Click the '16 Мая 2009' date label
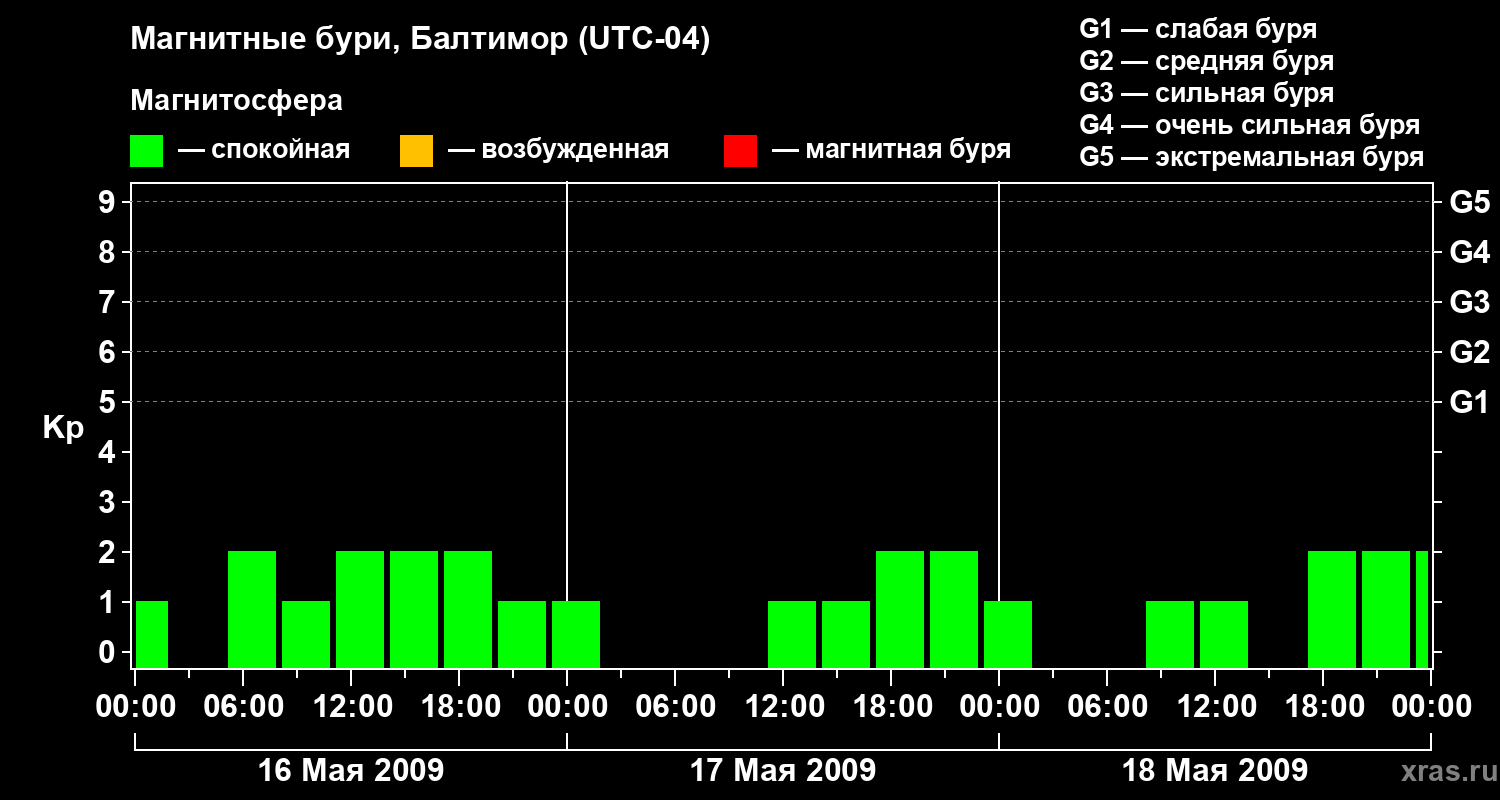The image size is (1500, 800). point(351,770)
